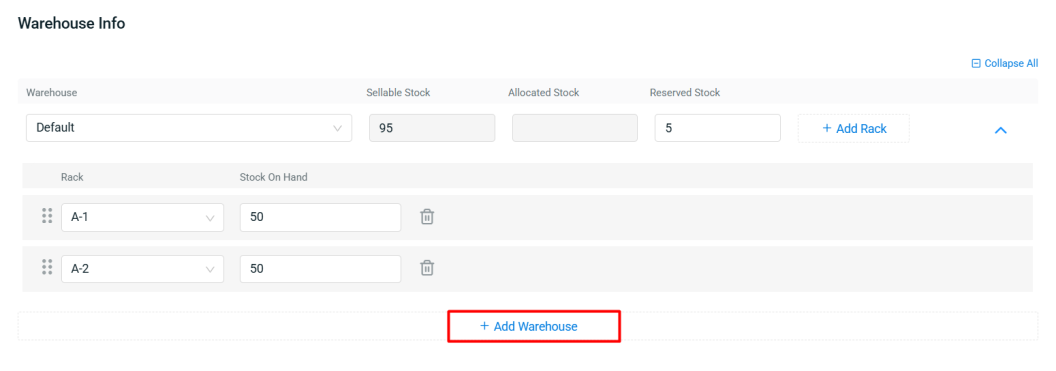Focus Stock On Hand field for A-2

click(x=321, y=269)
